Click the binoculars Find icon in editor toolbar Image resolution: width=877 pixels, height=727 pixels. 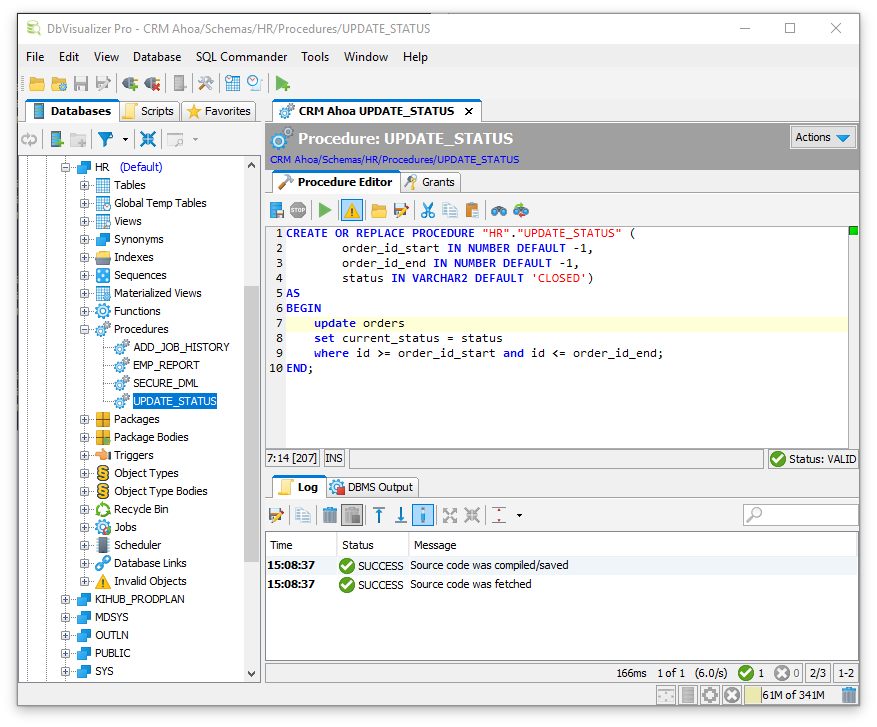point(499,210)
